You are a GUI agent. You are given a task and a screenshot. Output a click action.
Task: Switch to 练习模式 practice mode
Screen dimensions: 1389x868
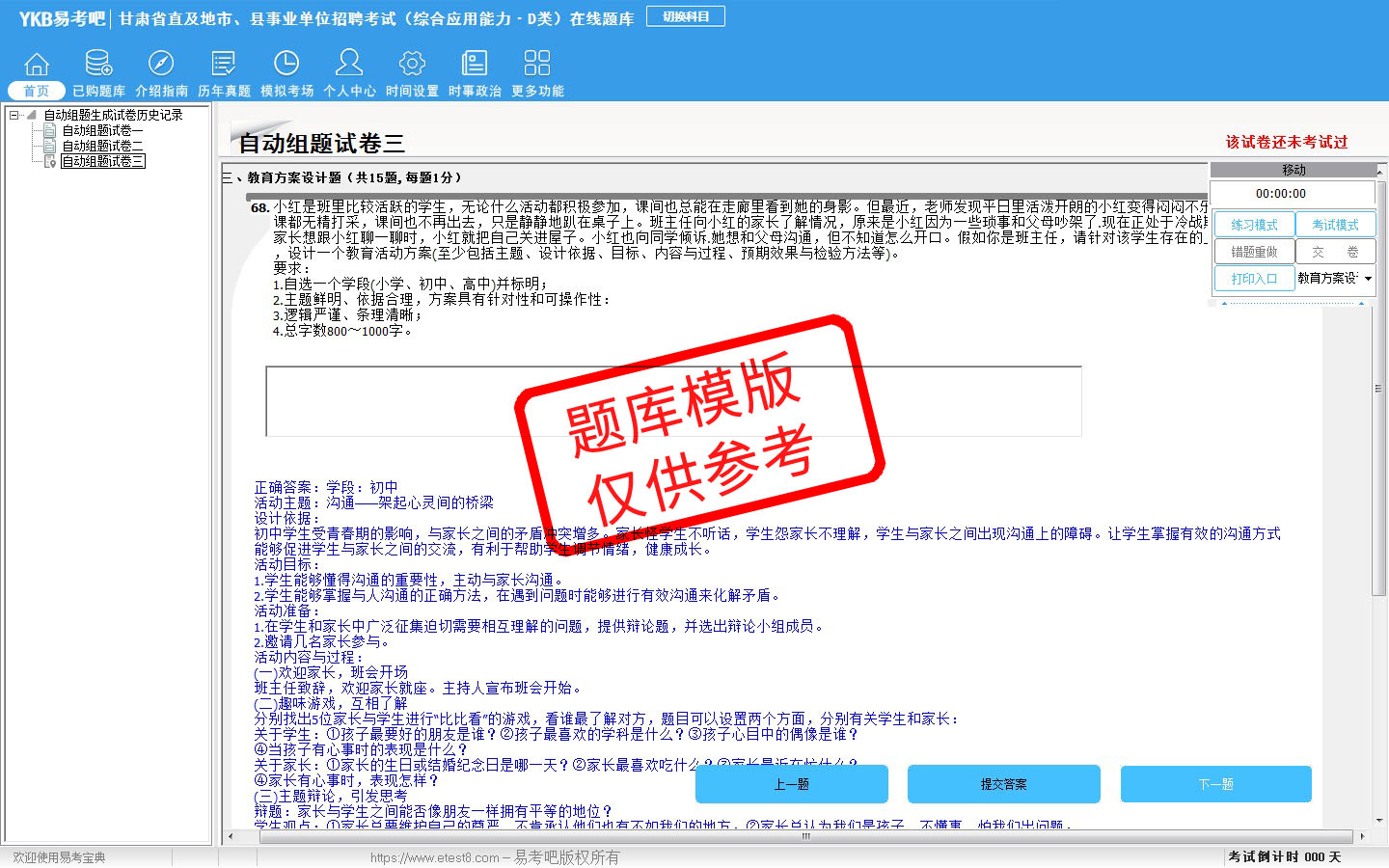pos(1254,225)
